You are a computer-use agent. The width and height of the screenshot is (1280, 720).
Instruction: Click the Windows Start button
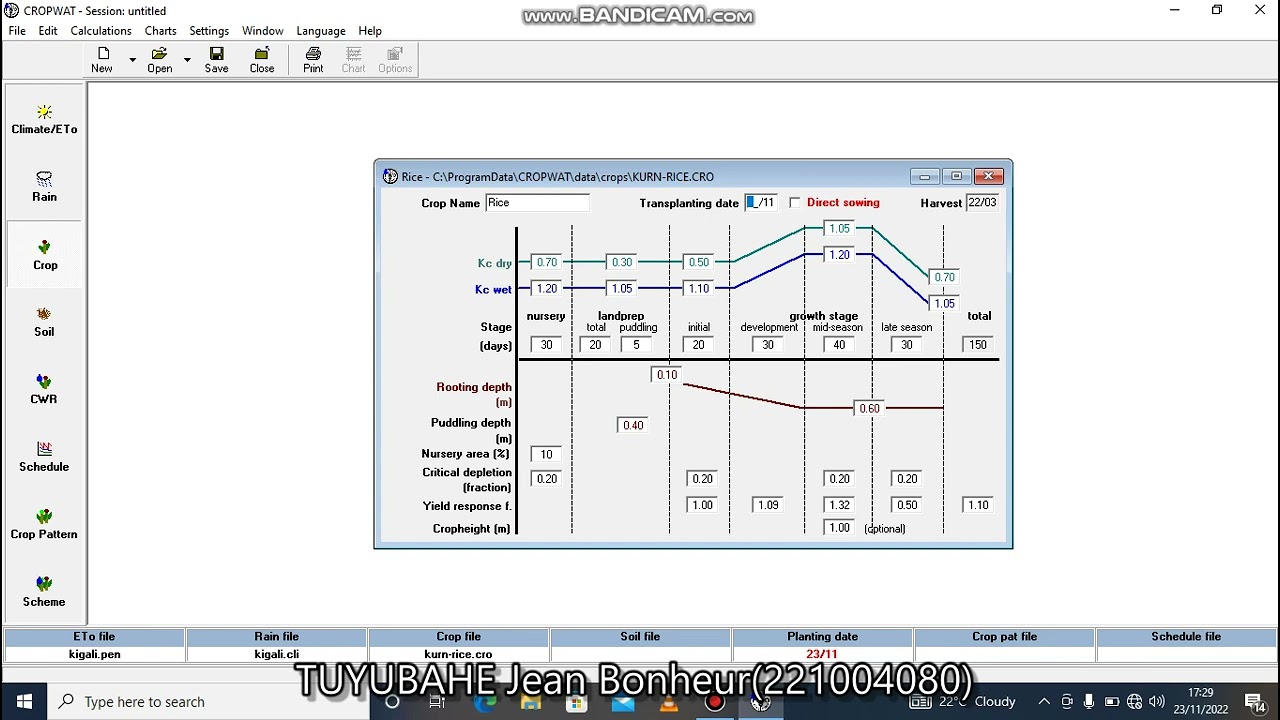(24, 702)
